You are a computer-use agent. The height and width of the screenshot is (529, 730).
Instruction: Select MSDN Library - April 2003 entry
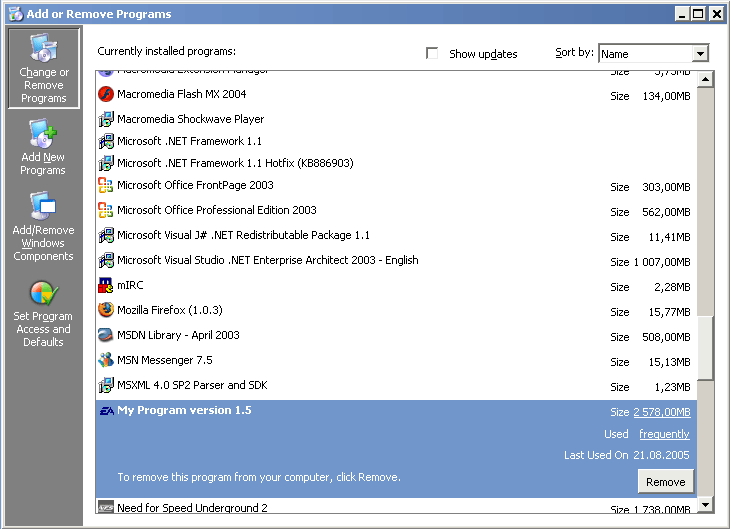178,335
